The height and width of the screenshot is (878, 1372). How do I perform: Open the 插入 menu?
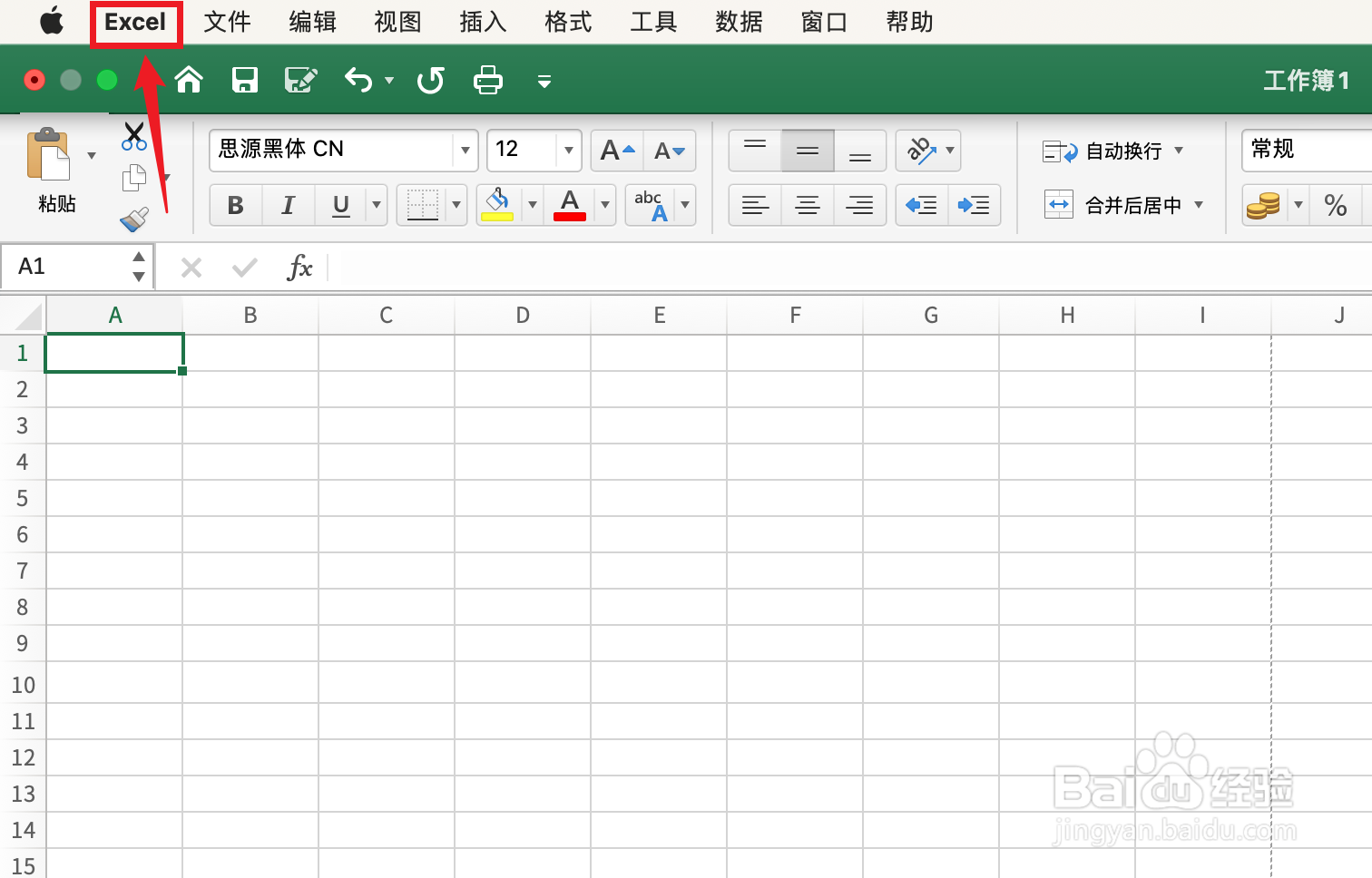pyautogui.click(x=483, y=22)
